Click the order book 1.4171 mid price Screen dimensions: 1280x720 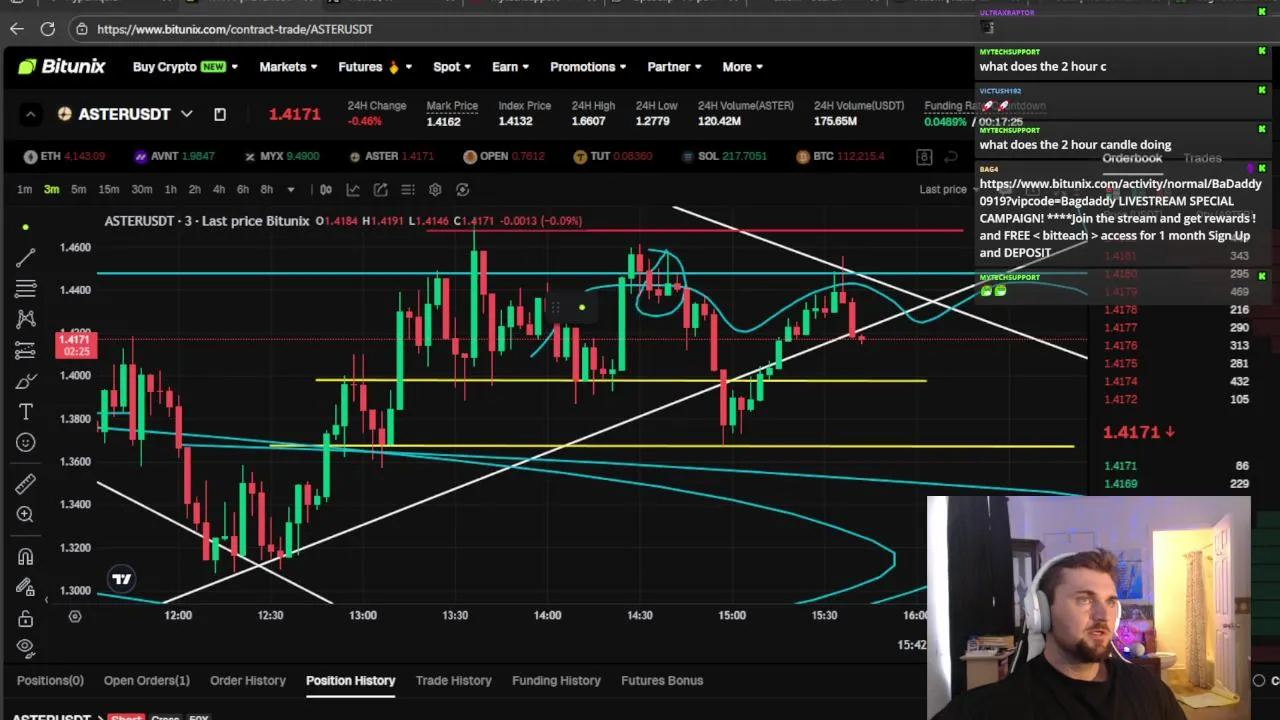click(1131, 432)
